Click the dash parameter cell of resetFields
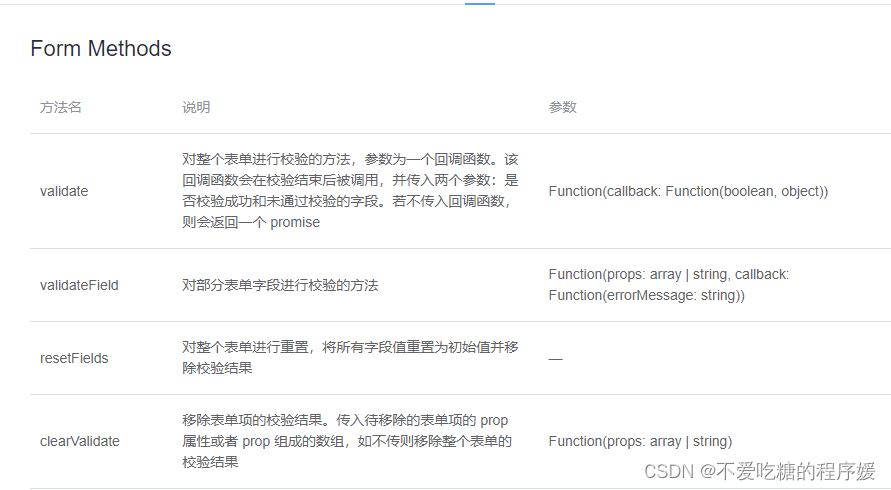891x490 pixels. point(555,359)
